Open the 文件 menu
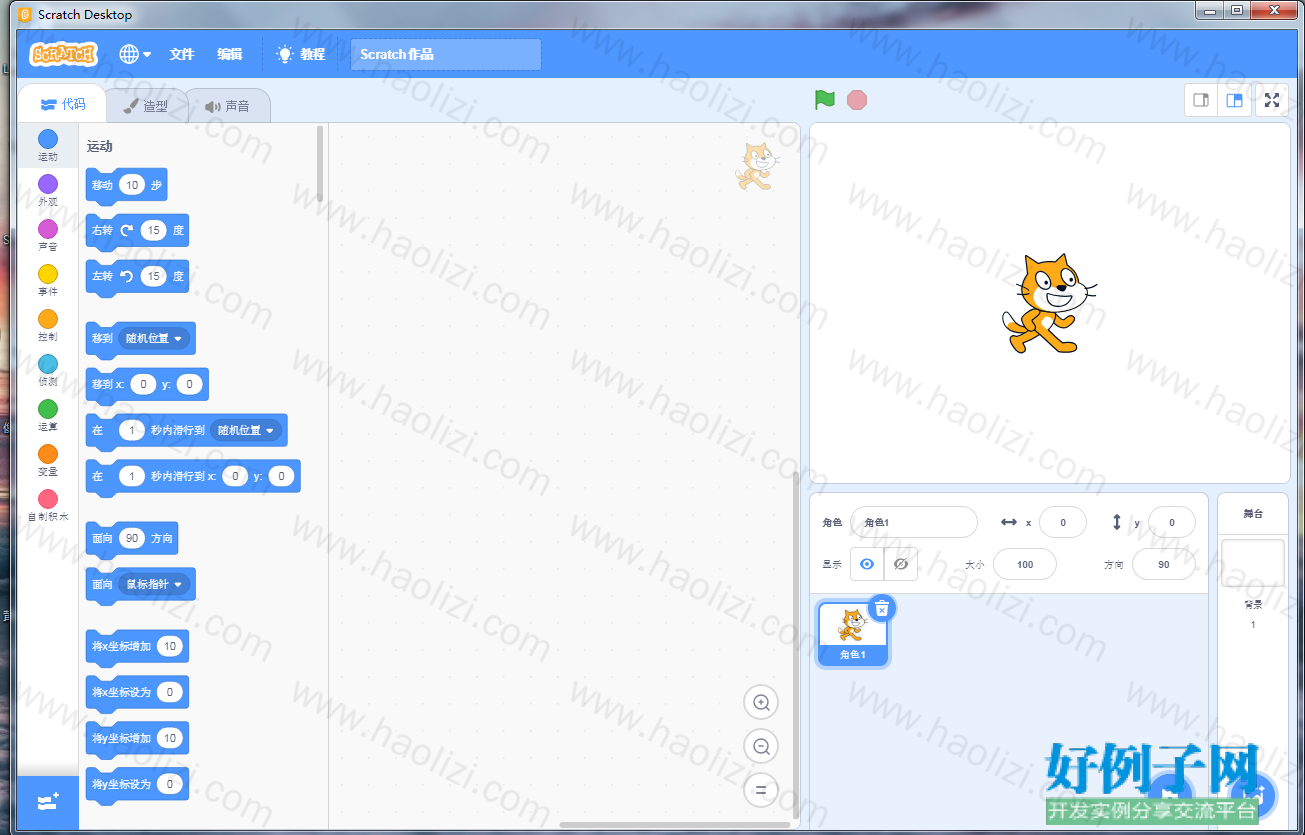 182,54
